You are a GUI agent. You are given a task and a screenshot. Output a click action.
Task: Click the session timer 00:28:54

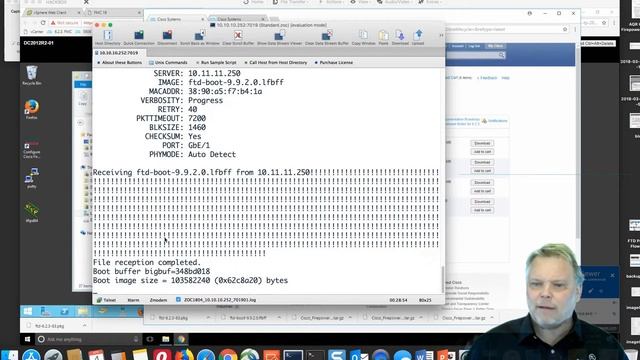point(398,300)
